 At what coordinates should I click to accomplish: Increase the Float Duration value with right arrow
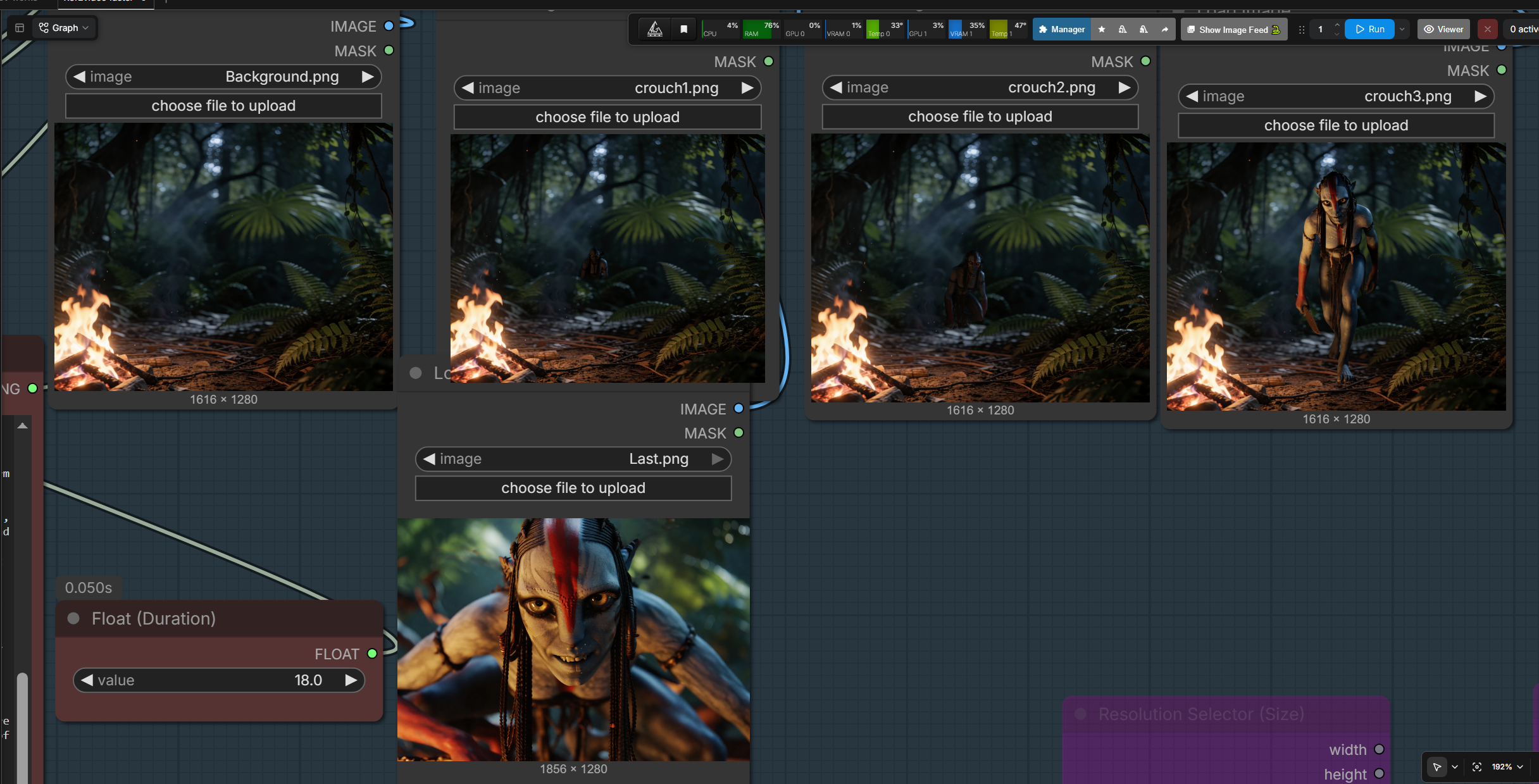click(351, 680)
